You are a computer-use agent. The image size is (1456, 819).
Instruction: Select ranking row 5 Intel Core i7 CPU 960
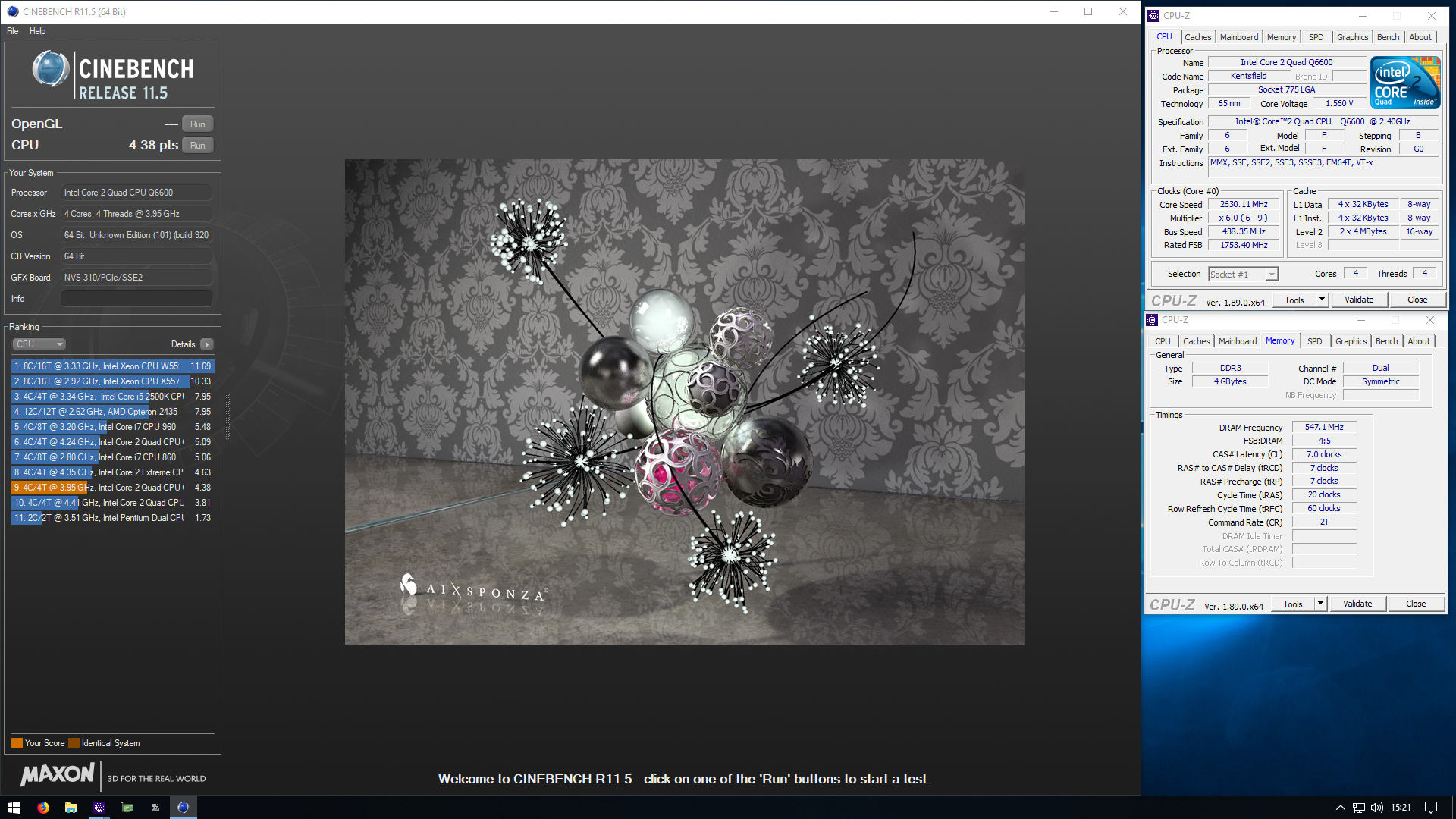(112, 427)
